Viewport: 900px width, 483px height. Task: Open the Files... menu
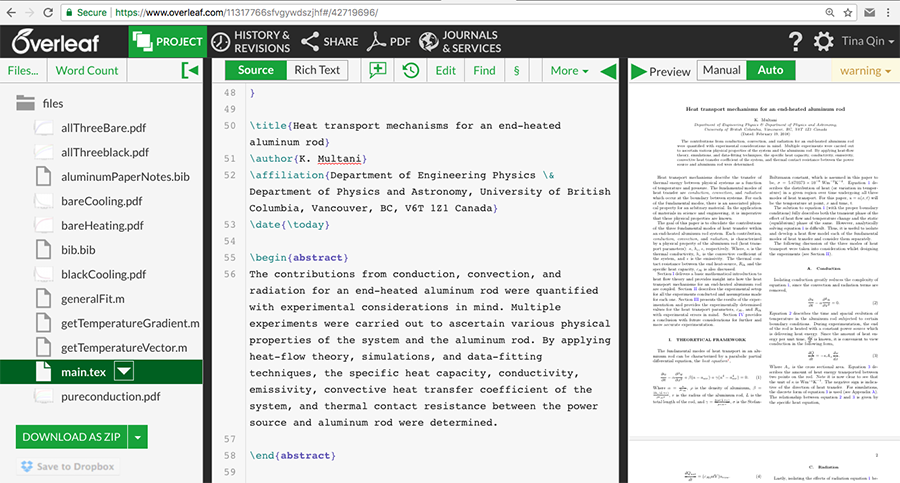pos(23,71)
